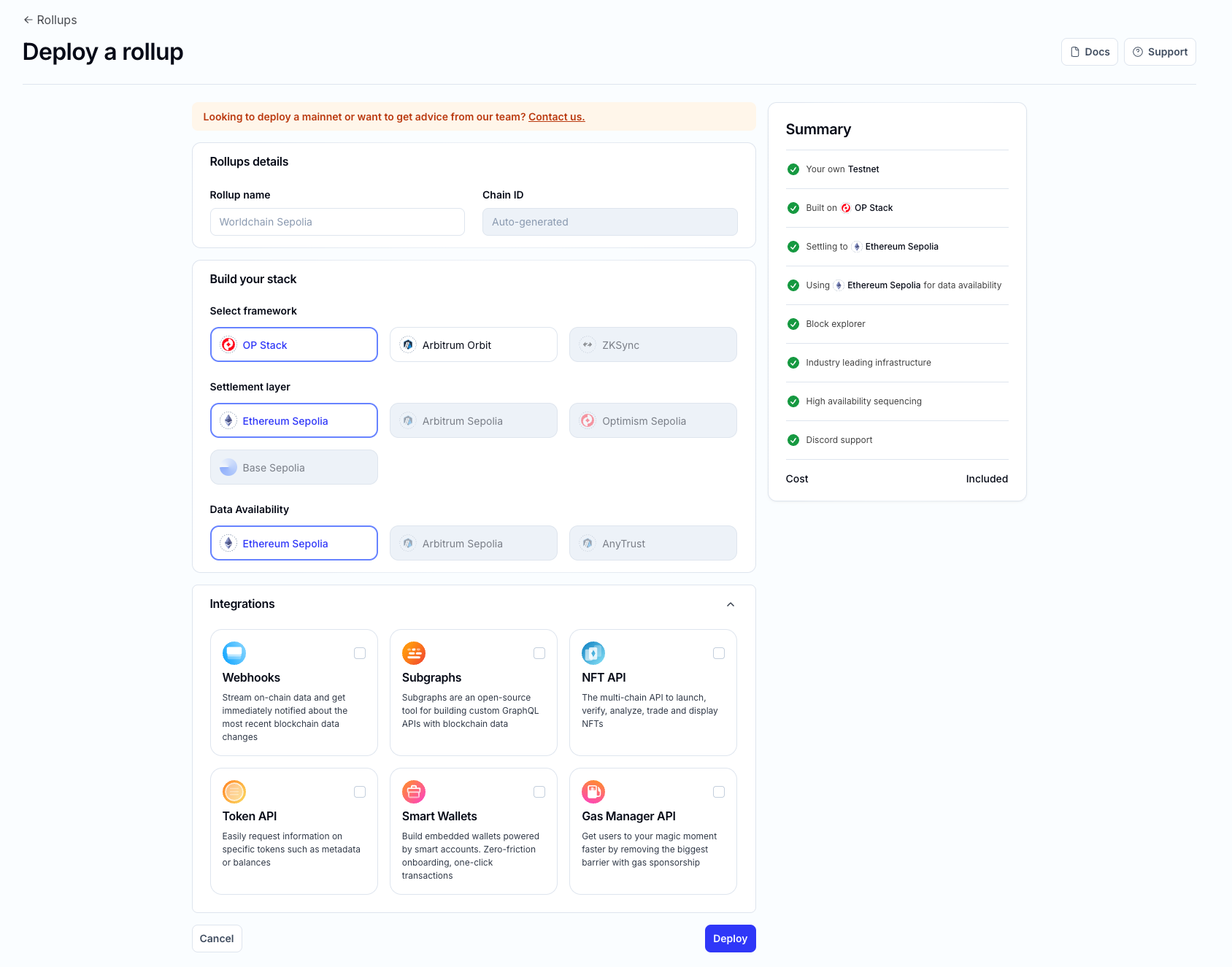Click the Webhooks card title
This screenshot has height=967, width=1232.
[251, 677]
